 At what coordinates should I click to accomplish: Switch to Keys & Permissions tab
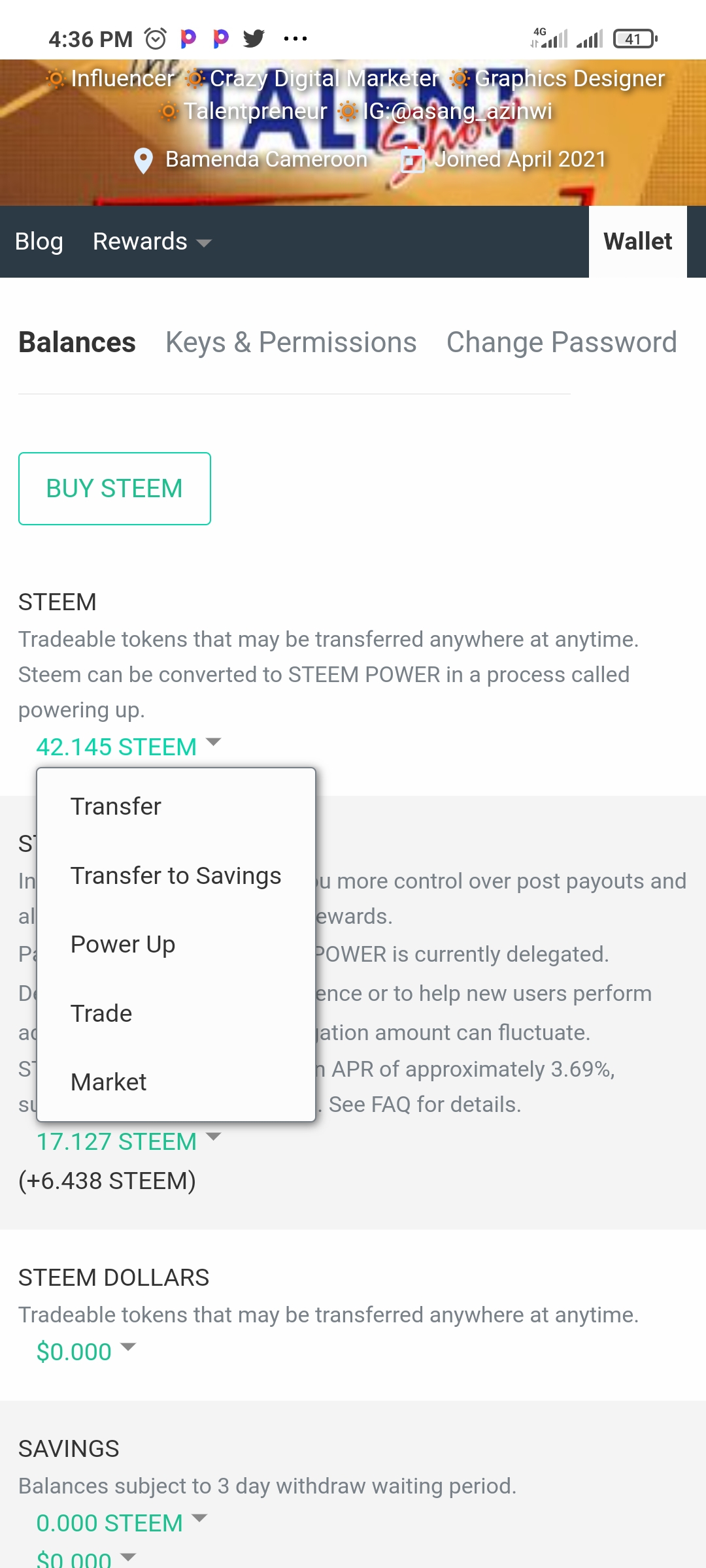(291, 342)
